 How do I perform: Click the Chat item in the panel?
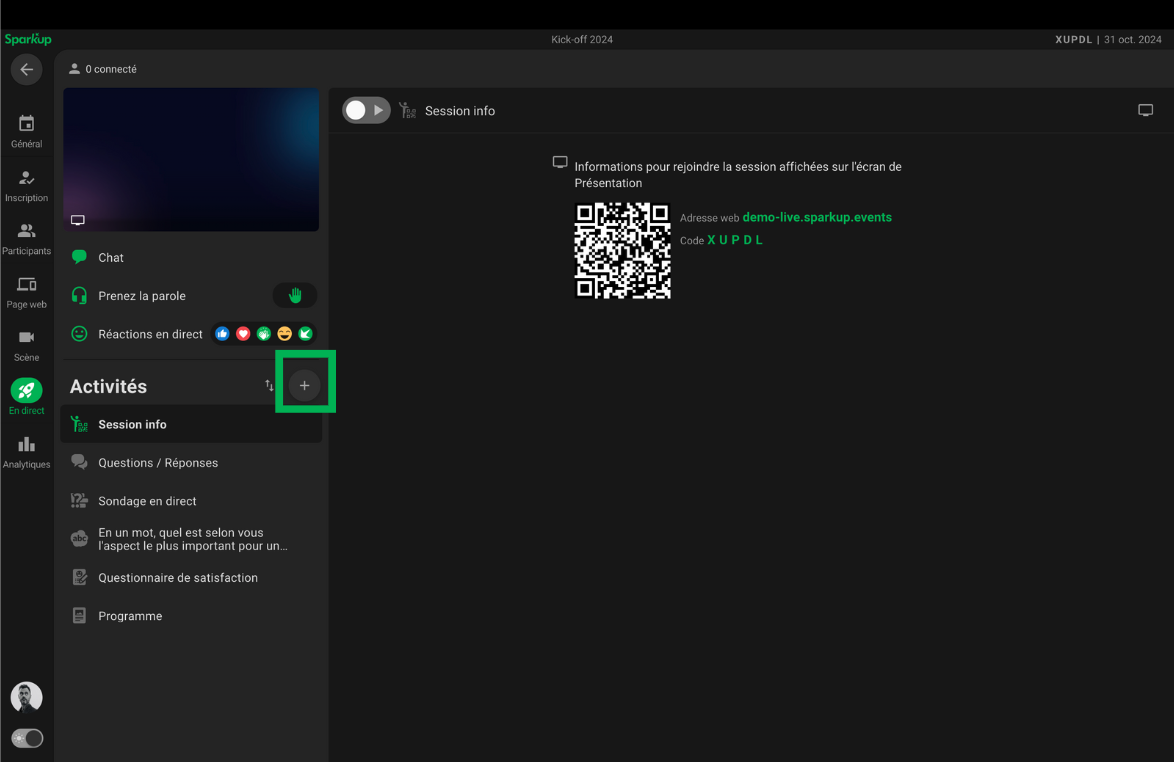111,258
